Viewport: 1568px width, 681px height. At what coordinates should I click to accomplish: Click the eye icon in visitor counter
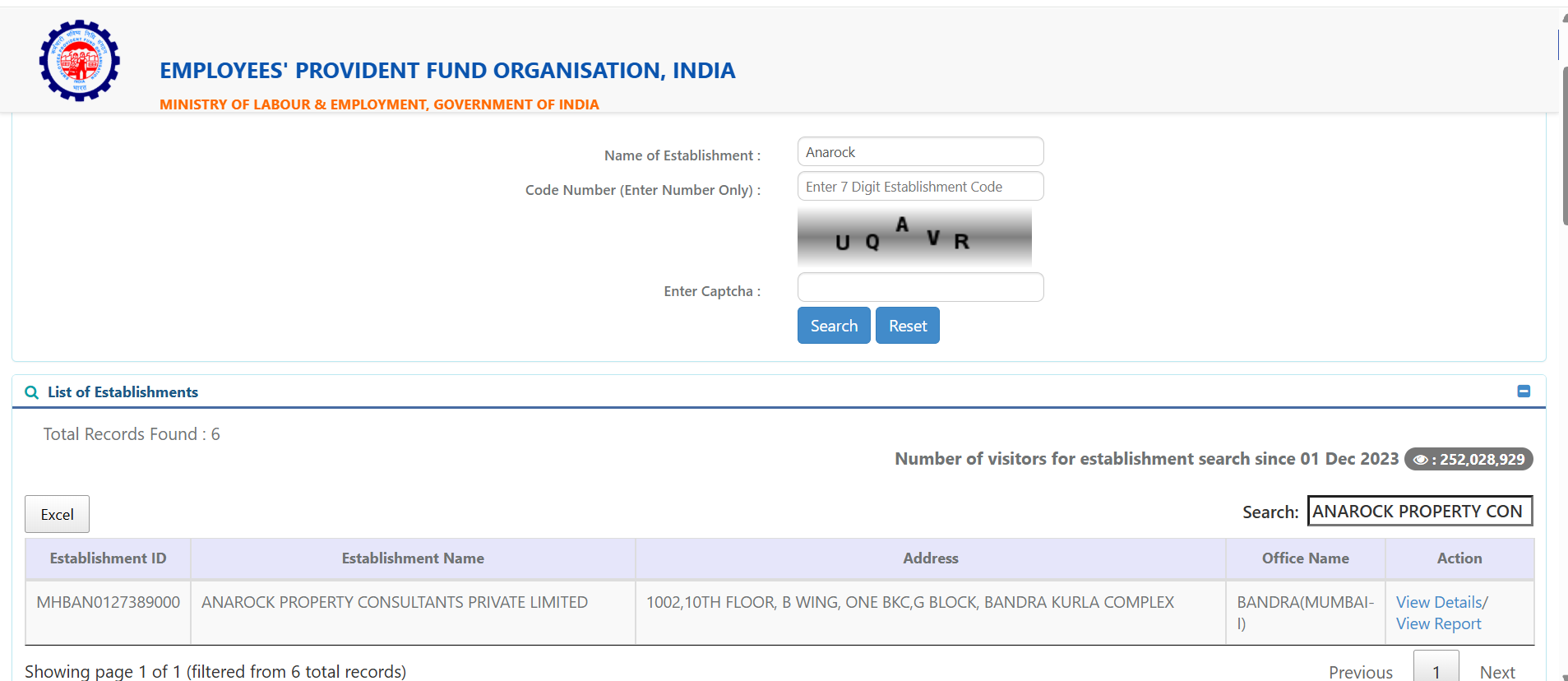[1420, 460]
